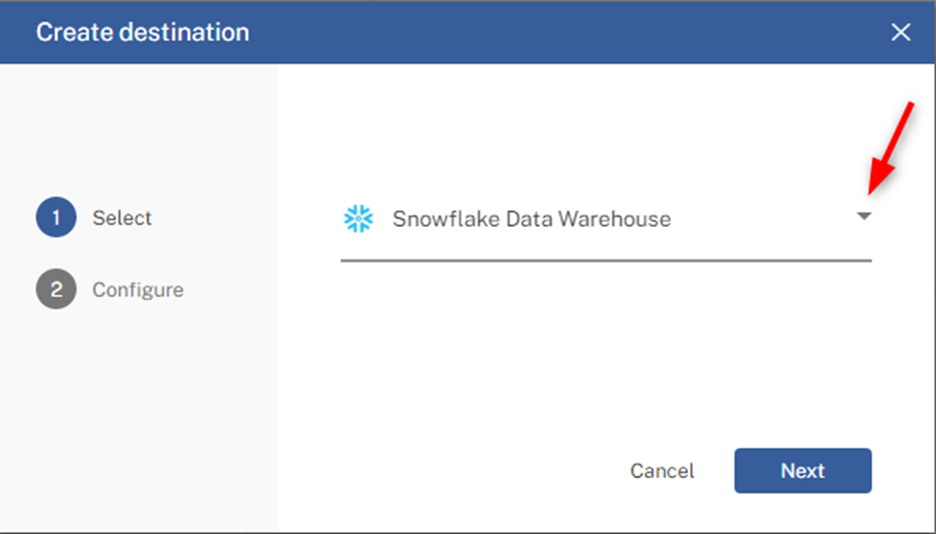Image resolution: width=936 pixels, height=534 pixels.
Task: Click the step 2 number circle
Action: 56,289
